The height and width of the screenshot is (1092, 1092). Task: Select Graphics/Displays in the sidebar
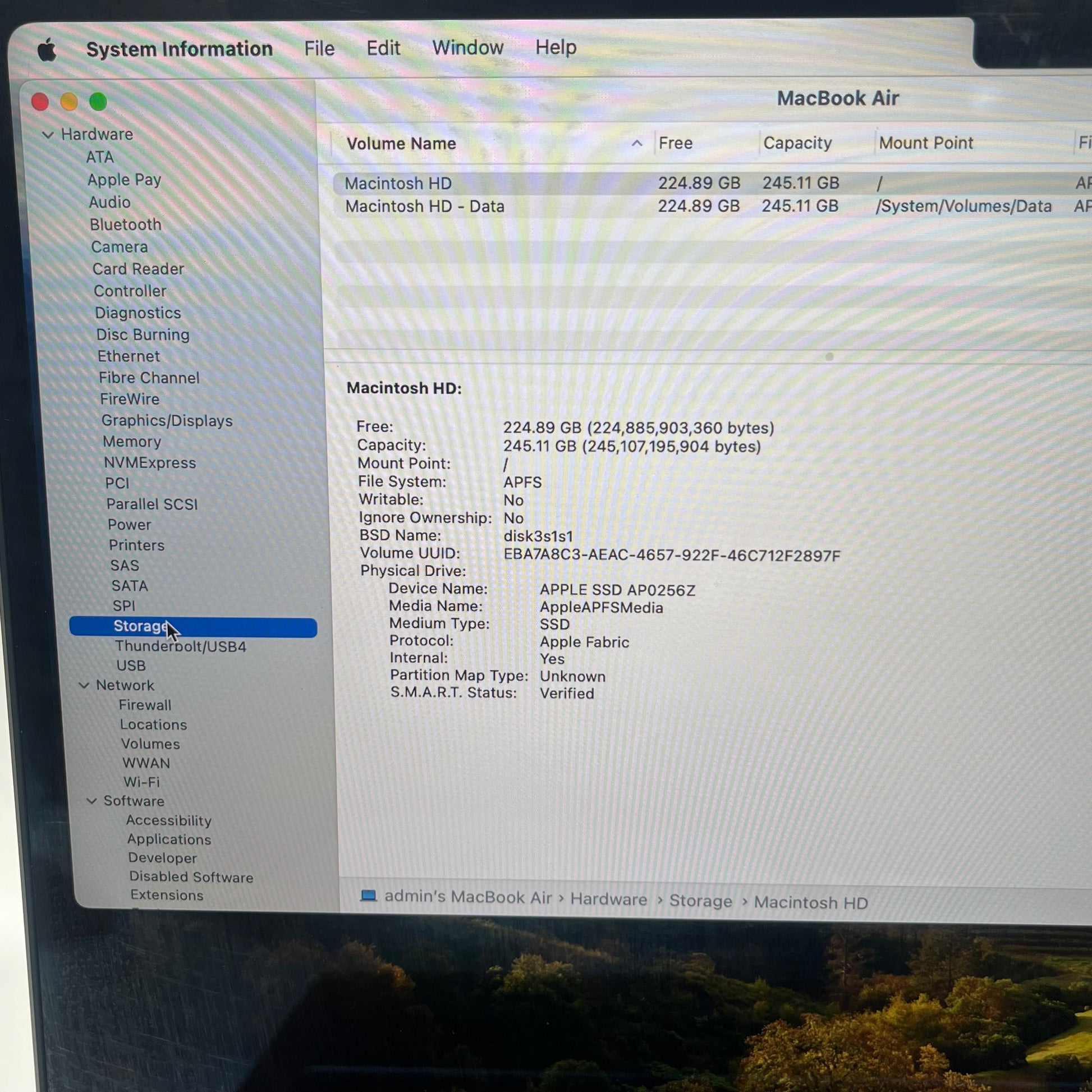167,420
